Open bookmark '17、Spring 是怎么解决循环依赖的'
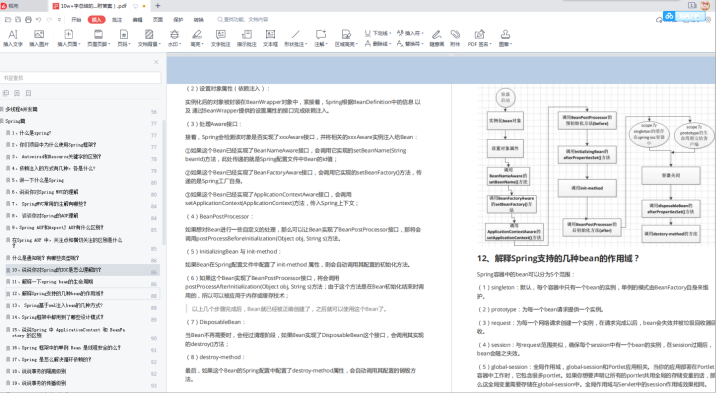The height and width of the screenshot is (394, 720). 51,360
